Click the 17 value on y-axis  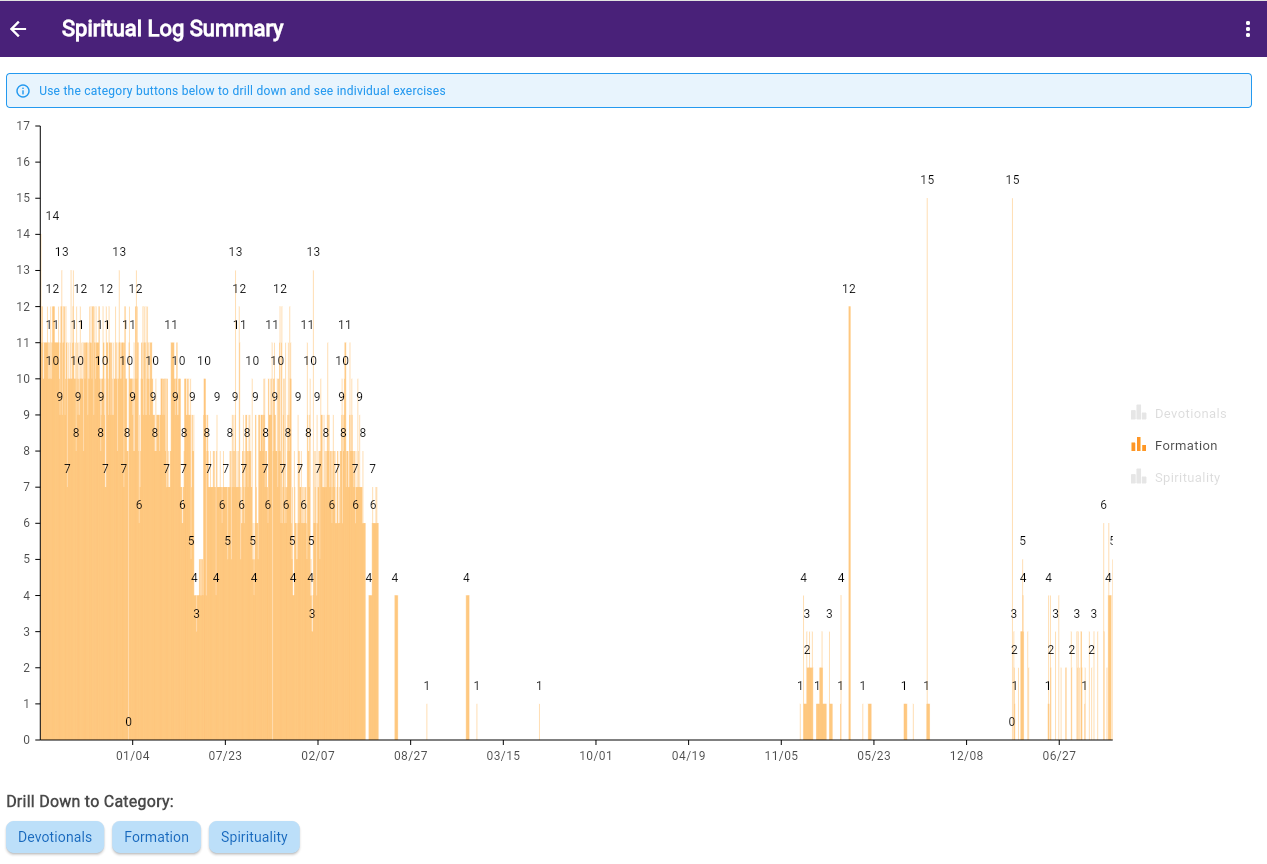(x=24, y=126)
